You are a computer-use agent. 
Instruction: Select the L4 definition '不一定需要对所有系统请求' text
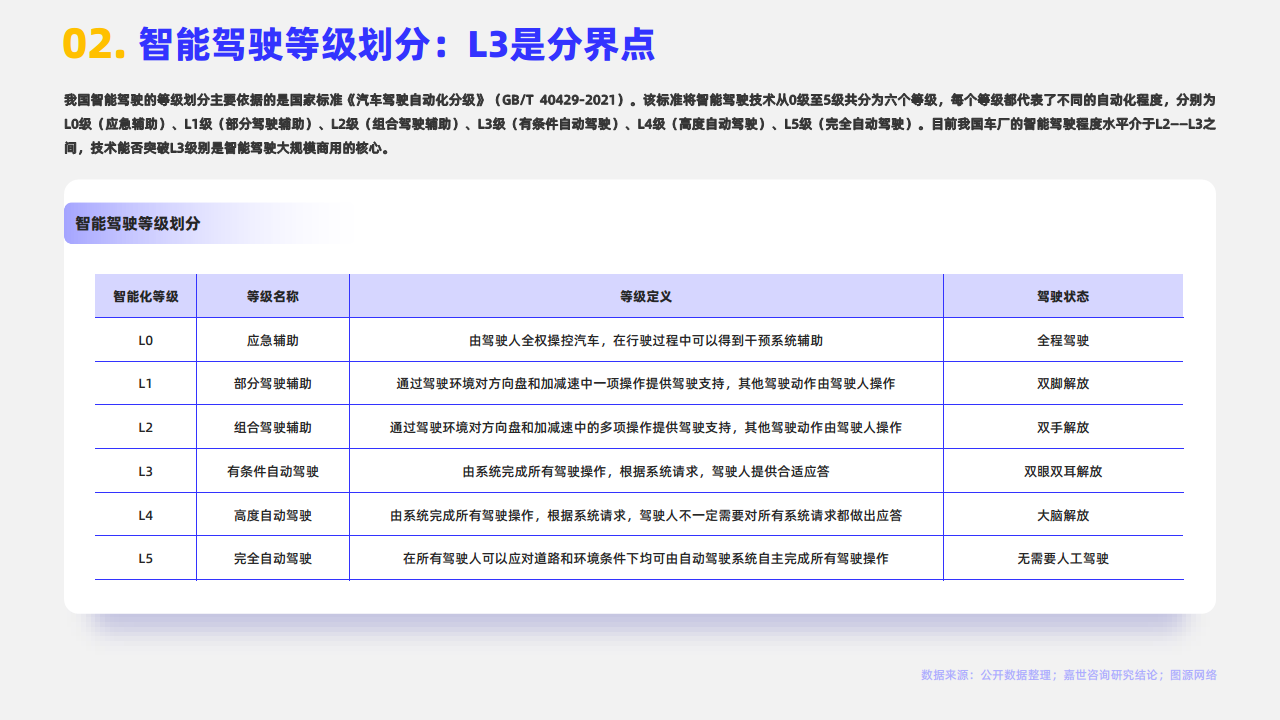click(x=646, y=515)
